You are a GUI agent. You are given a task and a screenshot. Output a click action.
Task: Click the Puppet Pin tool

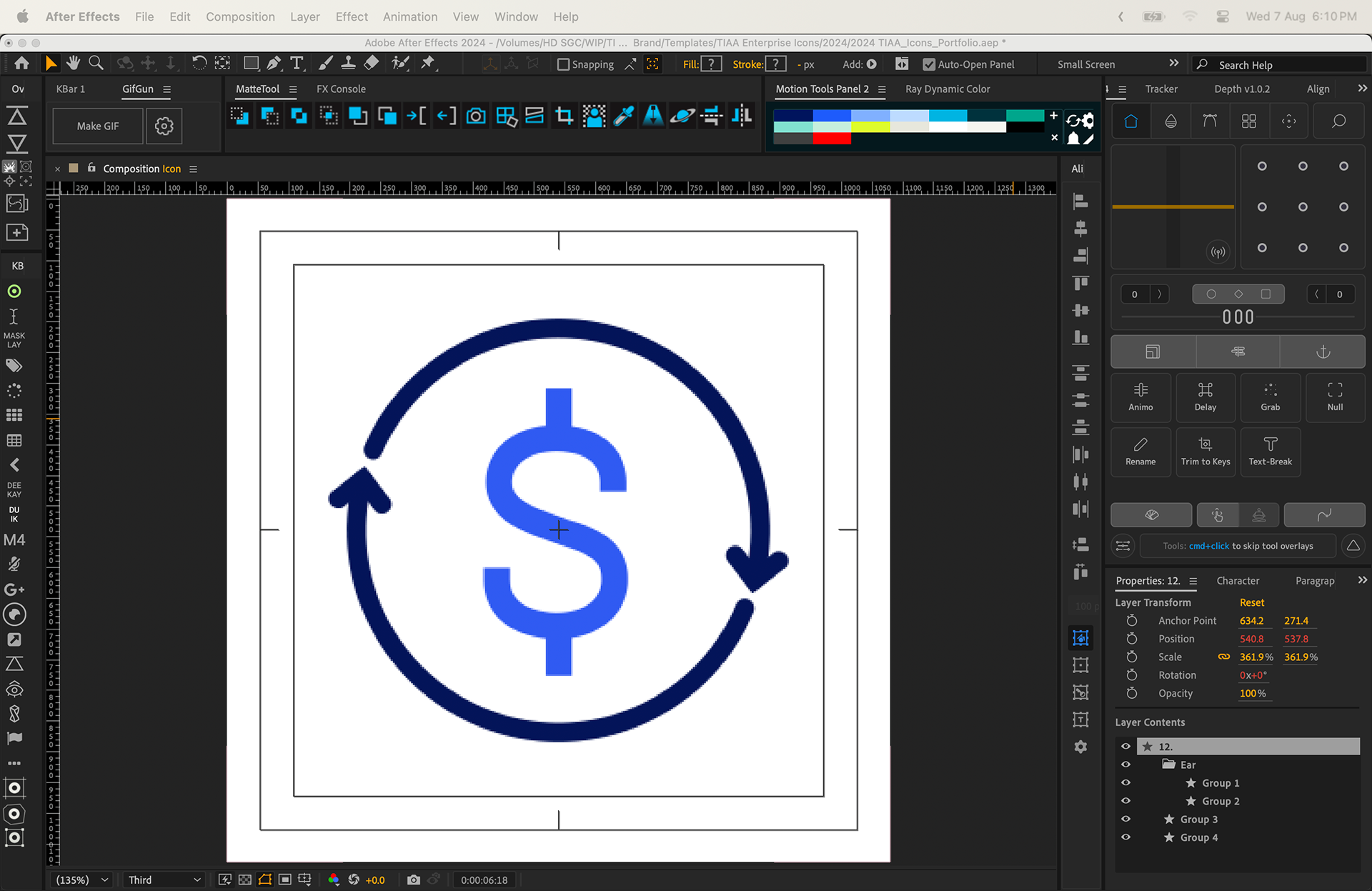coord(427,64)
